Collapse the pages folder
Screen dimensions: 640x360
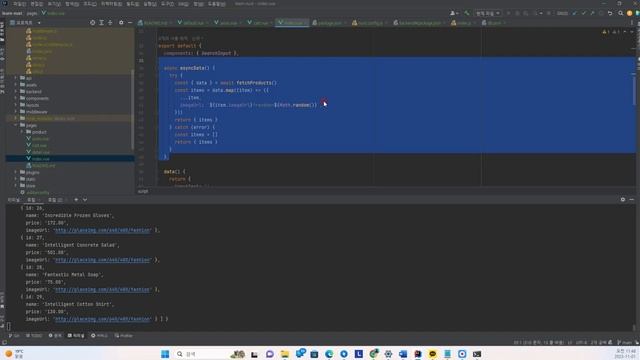coord(16,125)
